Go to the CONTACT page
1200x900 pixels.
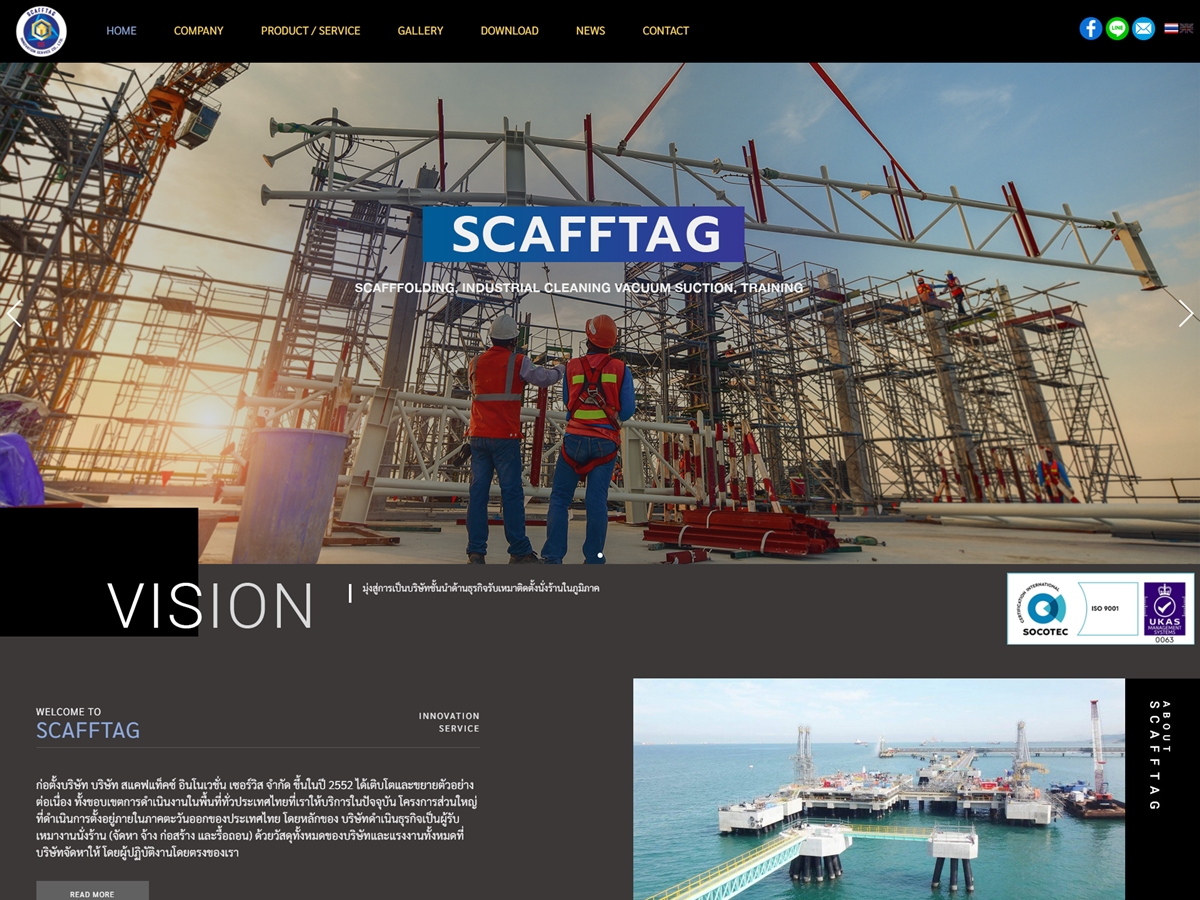pyautogui.click(x=665, y=31)
